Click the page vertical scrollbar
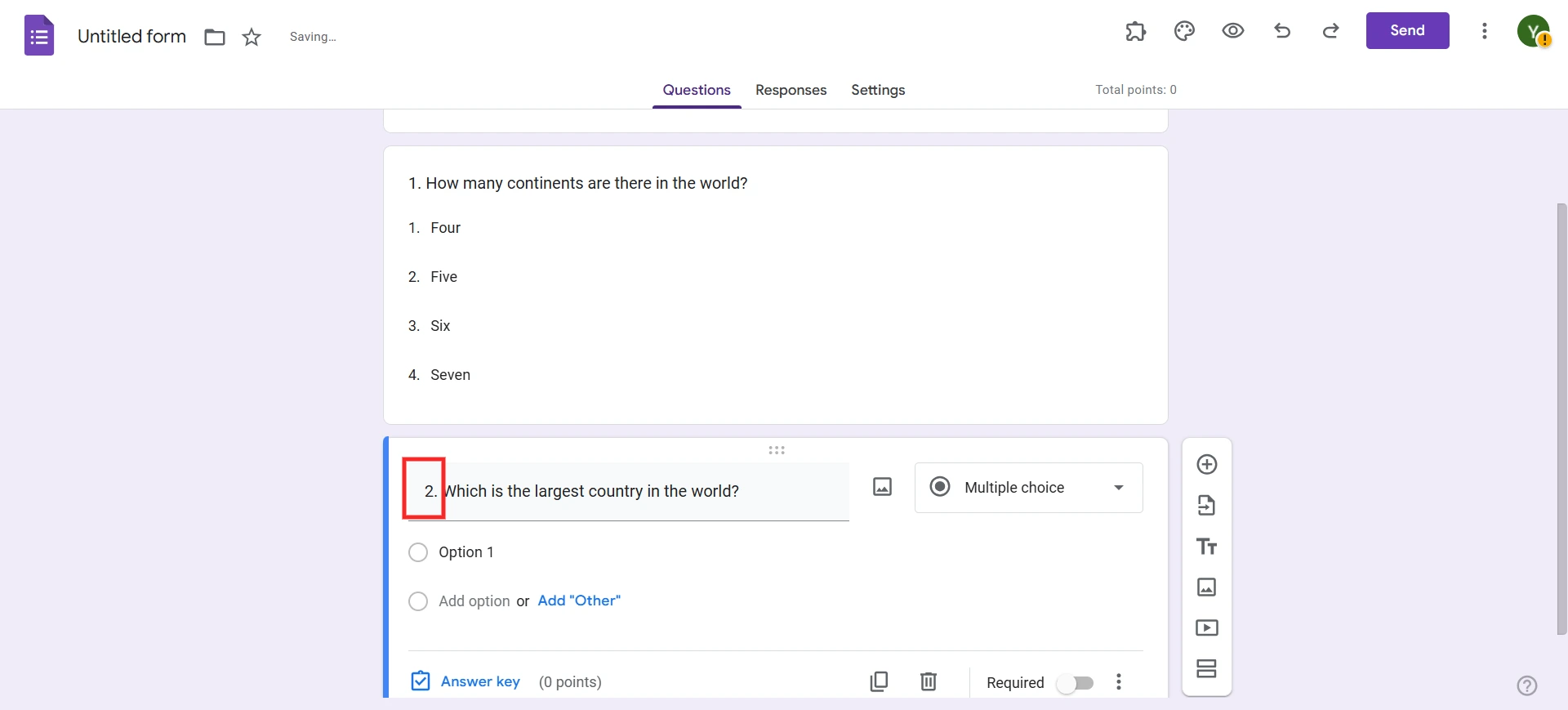This screenshot has height=710, width=1568. point(1561,418)
